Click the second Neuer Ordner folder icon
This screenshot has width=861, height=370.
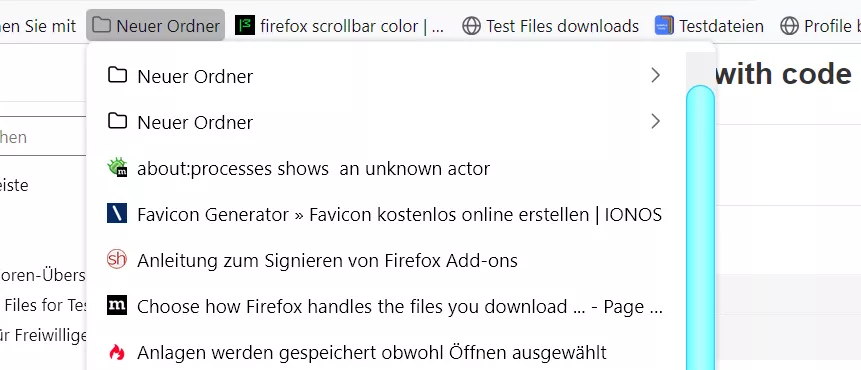click(x=117, y=120)
